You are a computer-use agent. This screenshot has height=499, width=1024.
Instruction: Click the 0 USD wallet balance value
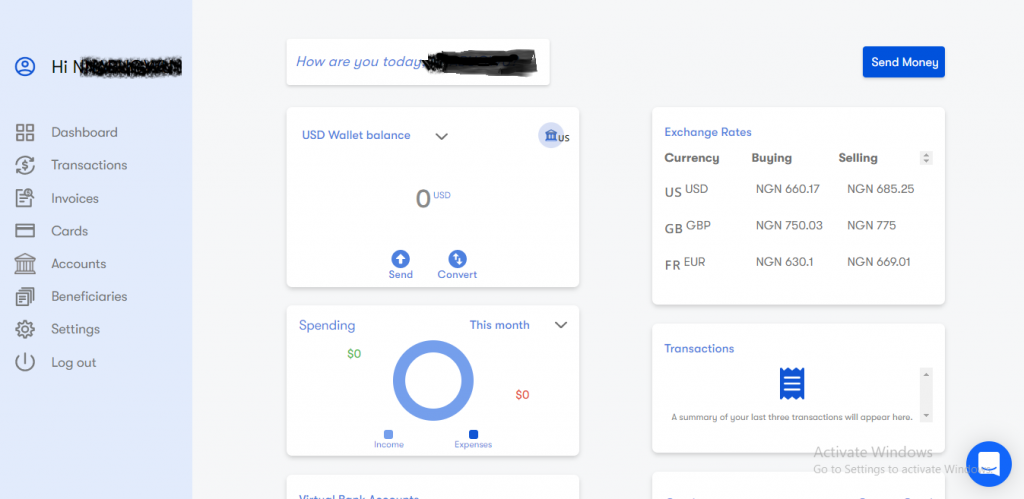[433, 199]
